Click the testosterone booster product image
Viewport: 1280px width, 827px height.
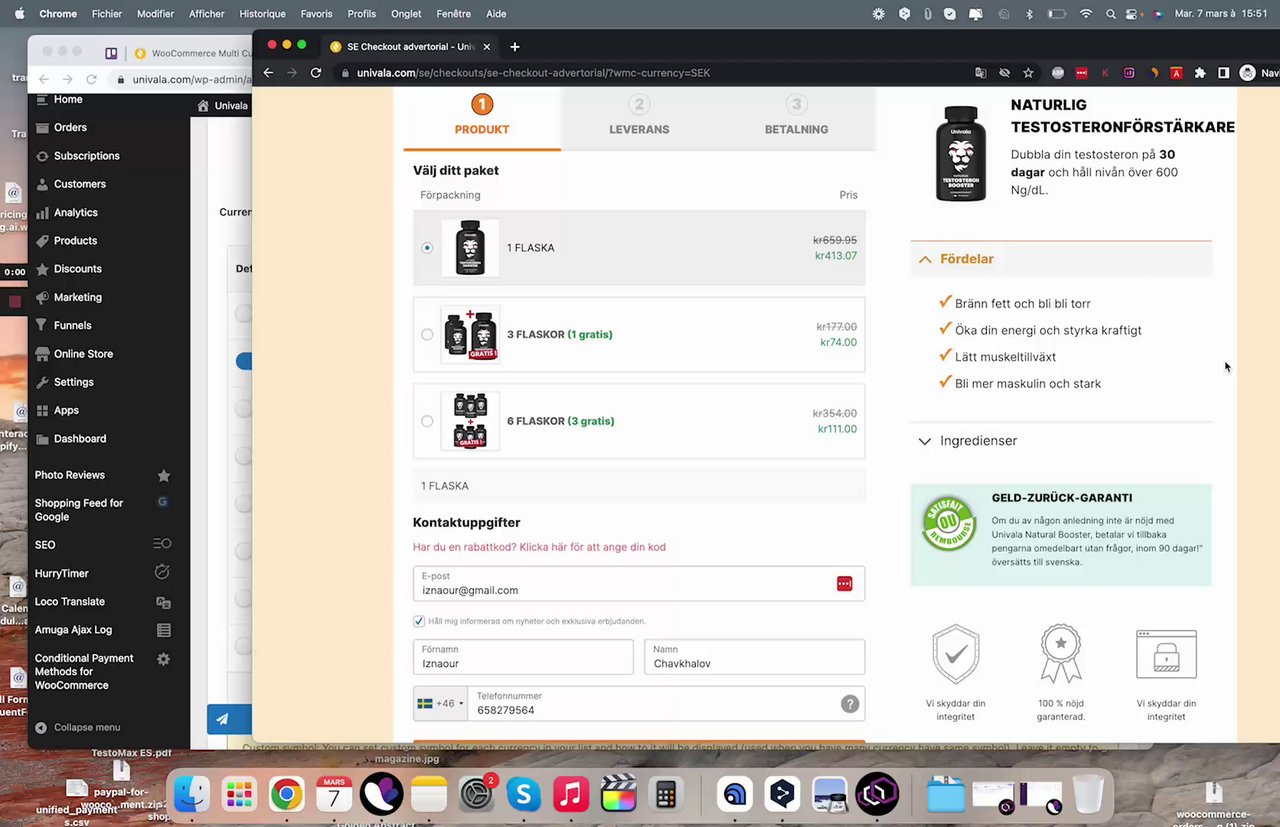(x=961, y=153)
